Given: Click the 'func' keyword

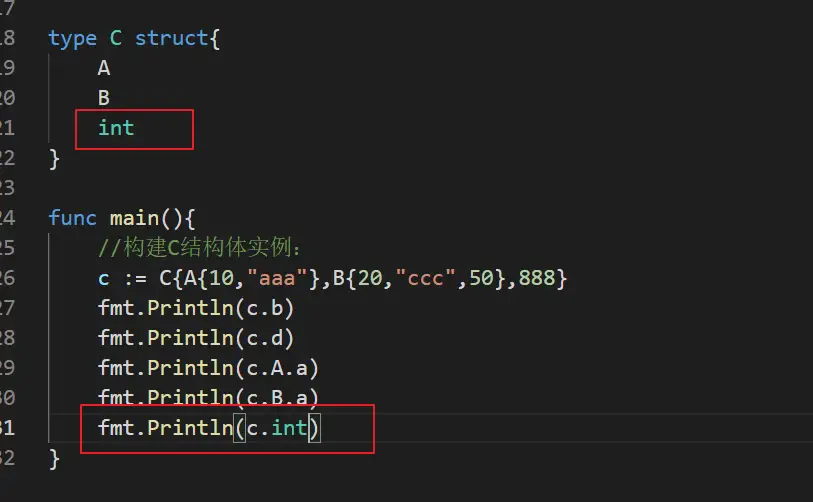Looking at the screenshot, I should [x=72, y=218].
